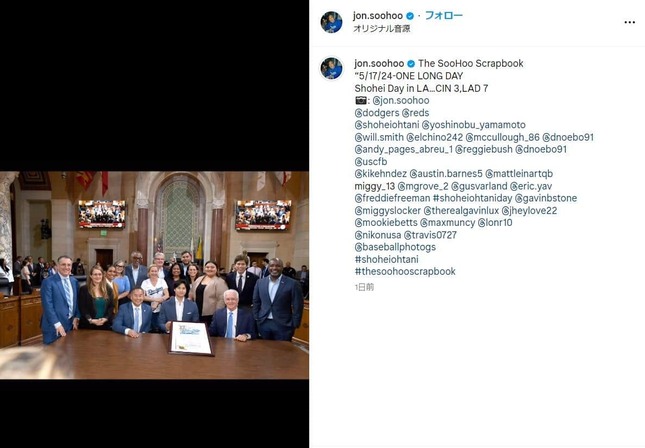
Task: Open the three-dot more options menu
Action: tap(629, 22)
